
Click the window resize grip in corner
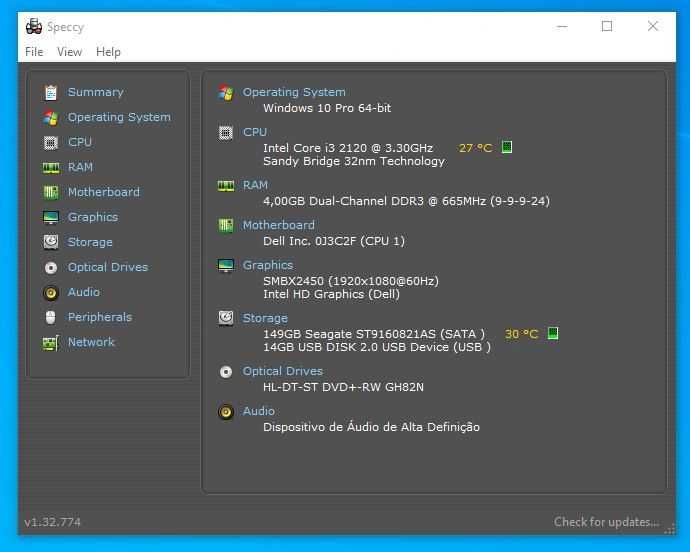pyautogui.click(x=669, y=529)
